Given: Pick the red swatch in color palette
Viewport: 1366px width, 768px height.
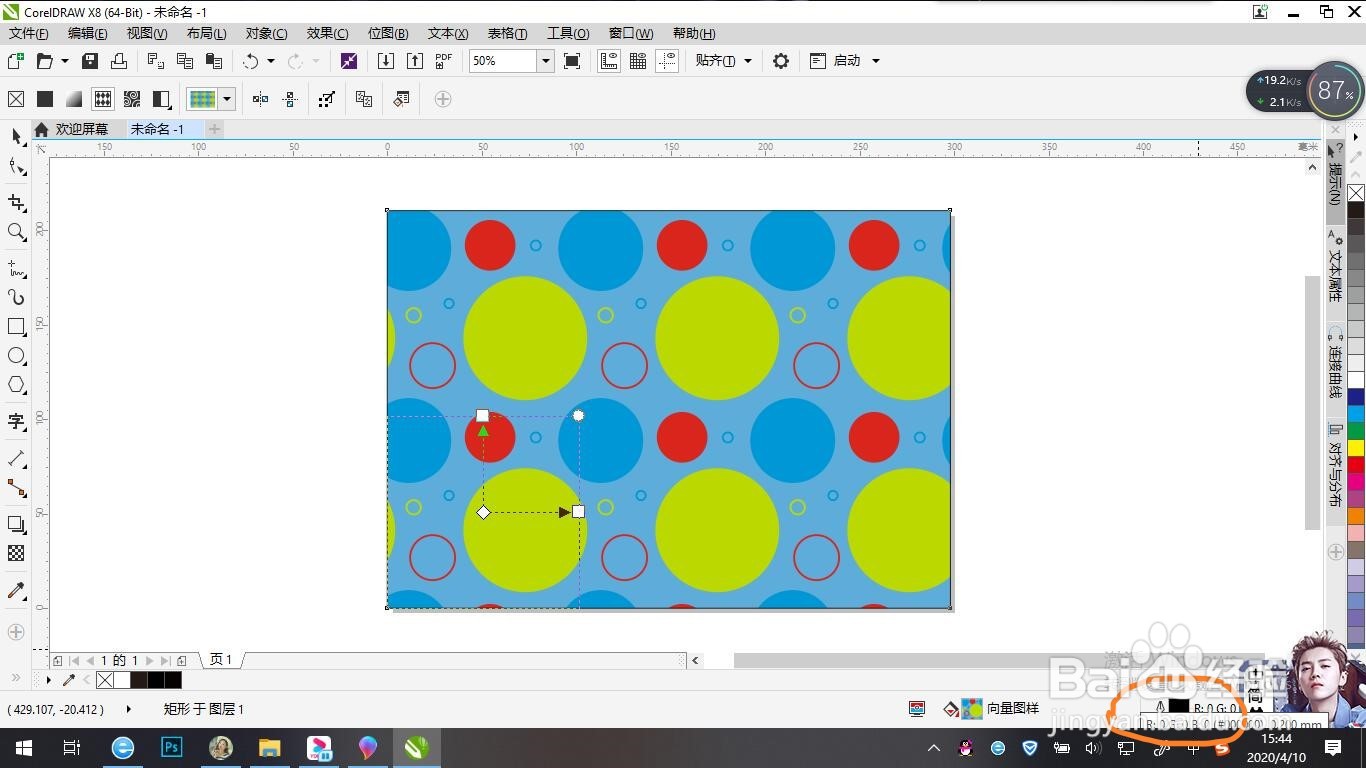Looking at the screenshot, I should [1356, 464].
